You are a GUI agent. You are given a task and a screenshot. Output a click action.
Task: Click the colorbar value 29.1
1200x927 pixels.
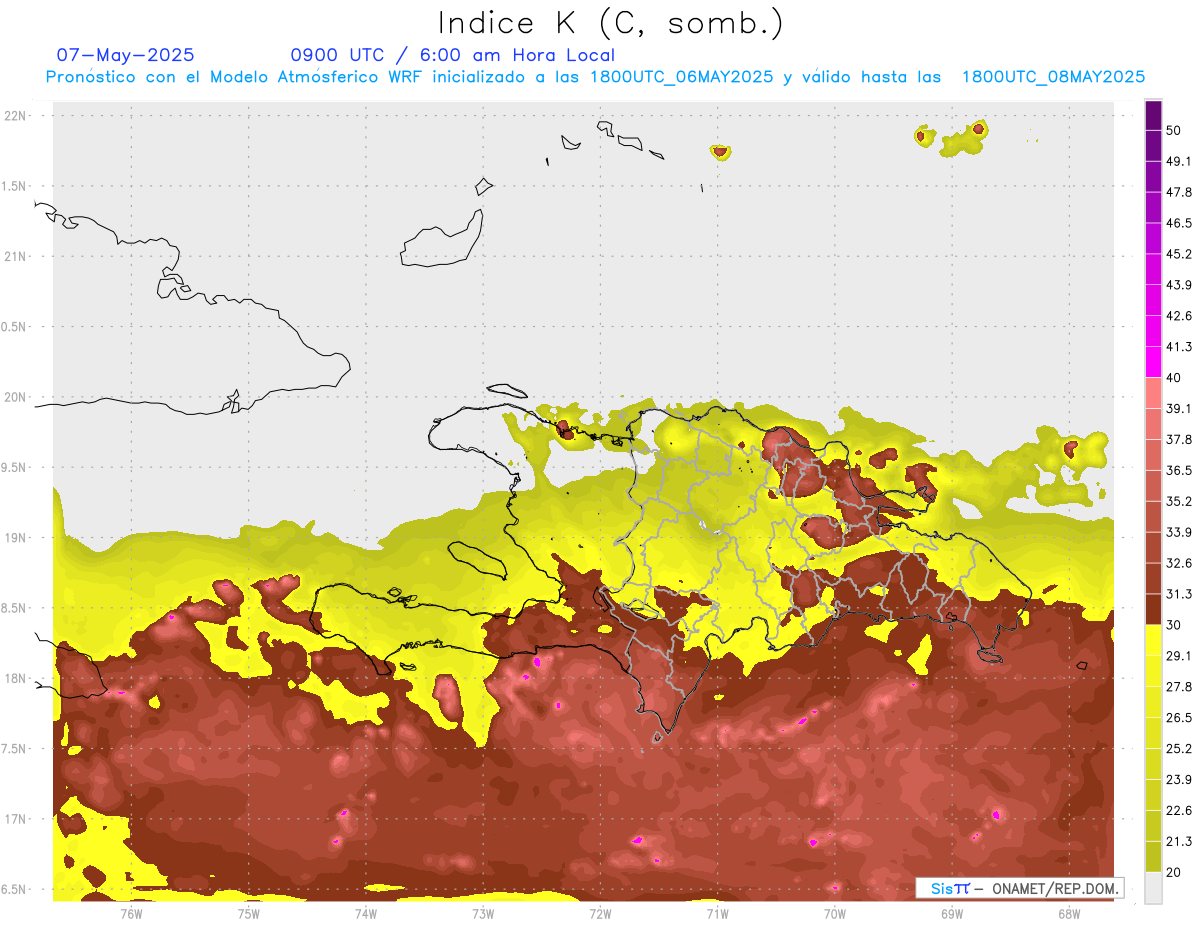1179,656
